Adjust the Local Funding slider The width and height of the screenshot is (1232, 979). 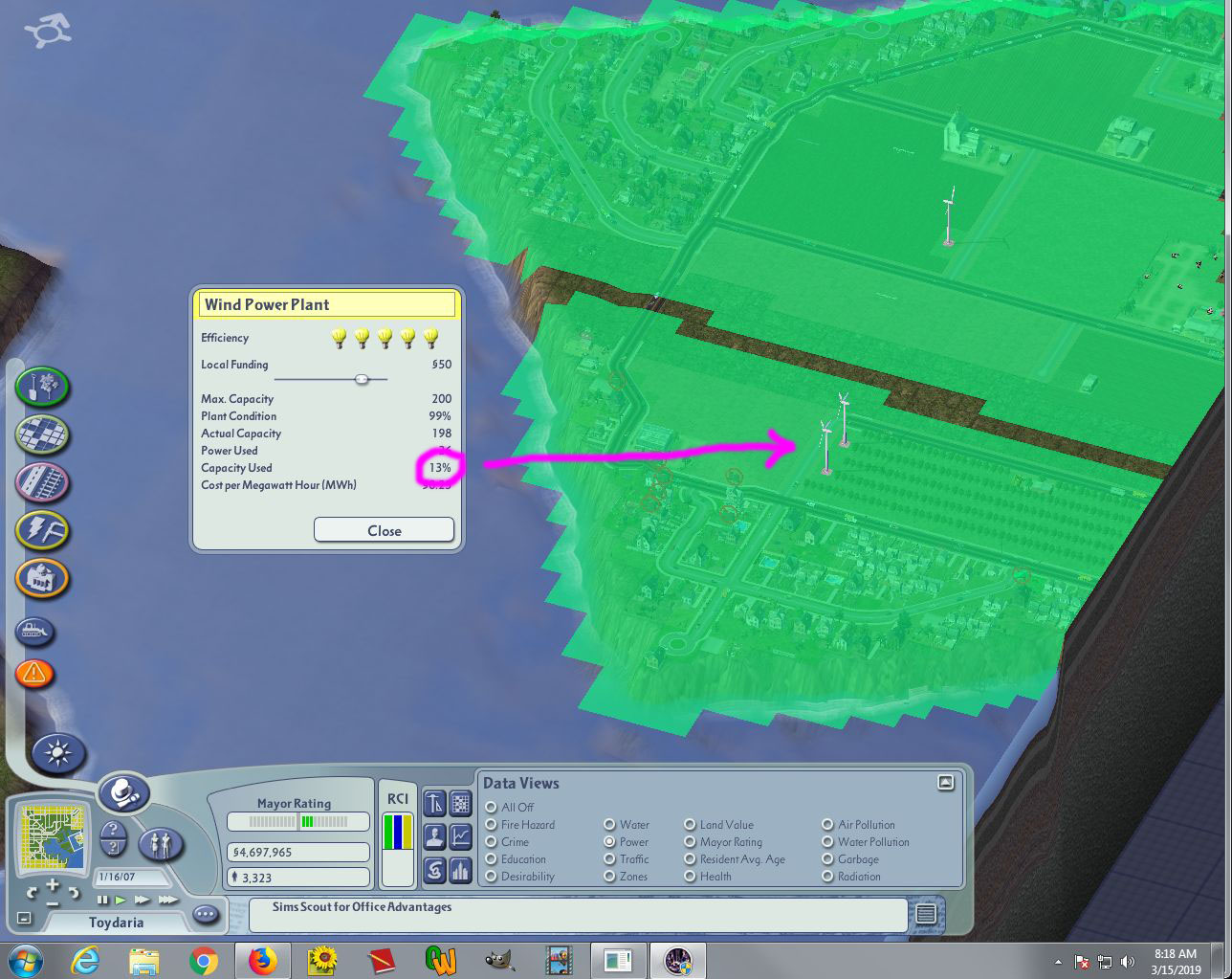(362, 379)
